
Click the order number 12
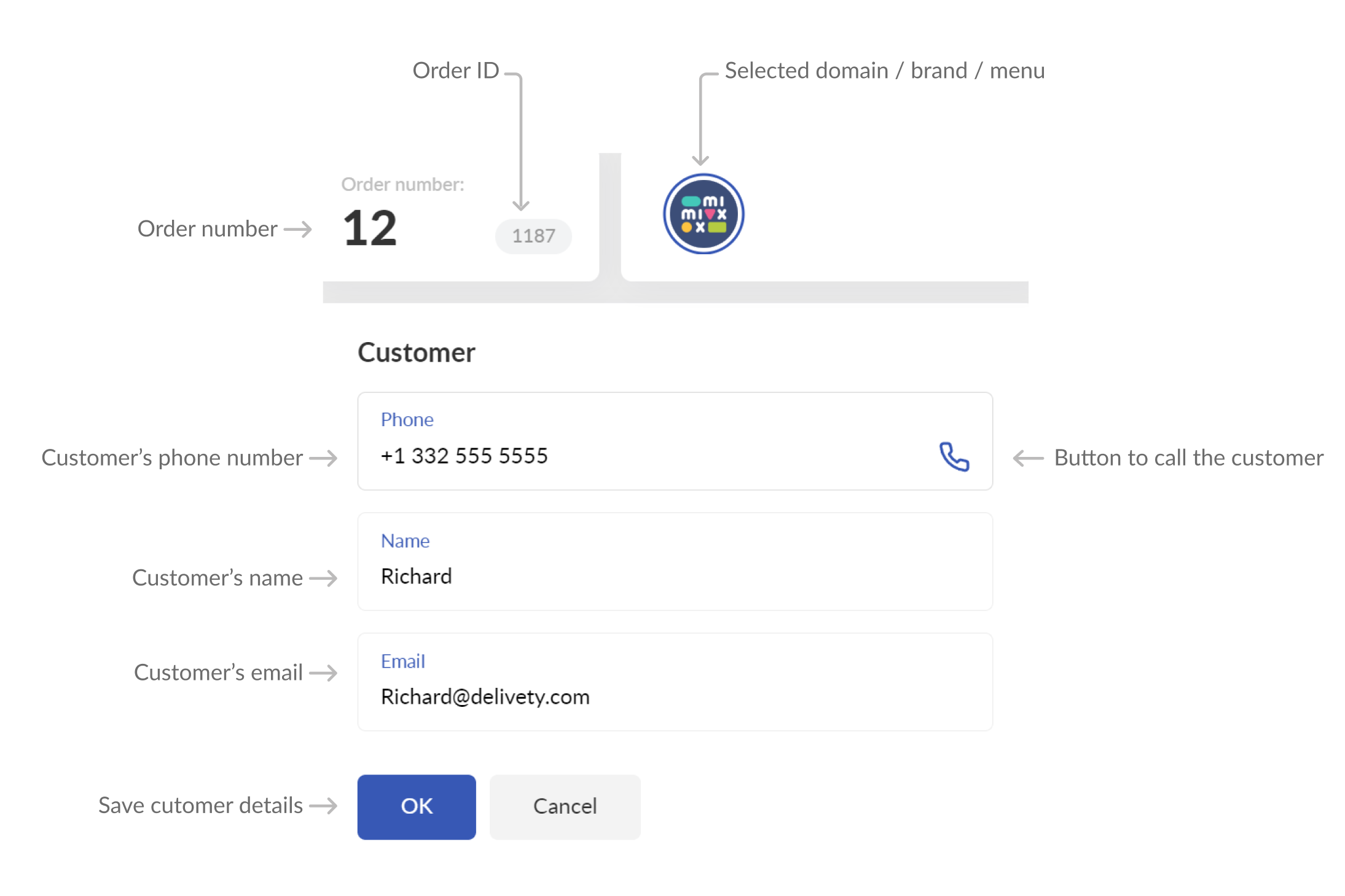tap(370, 228)
